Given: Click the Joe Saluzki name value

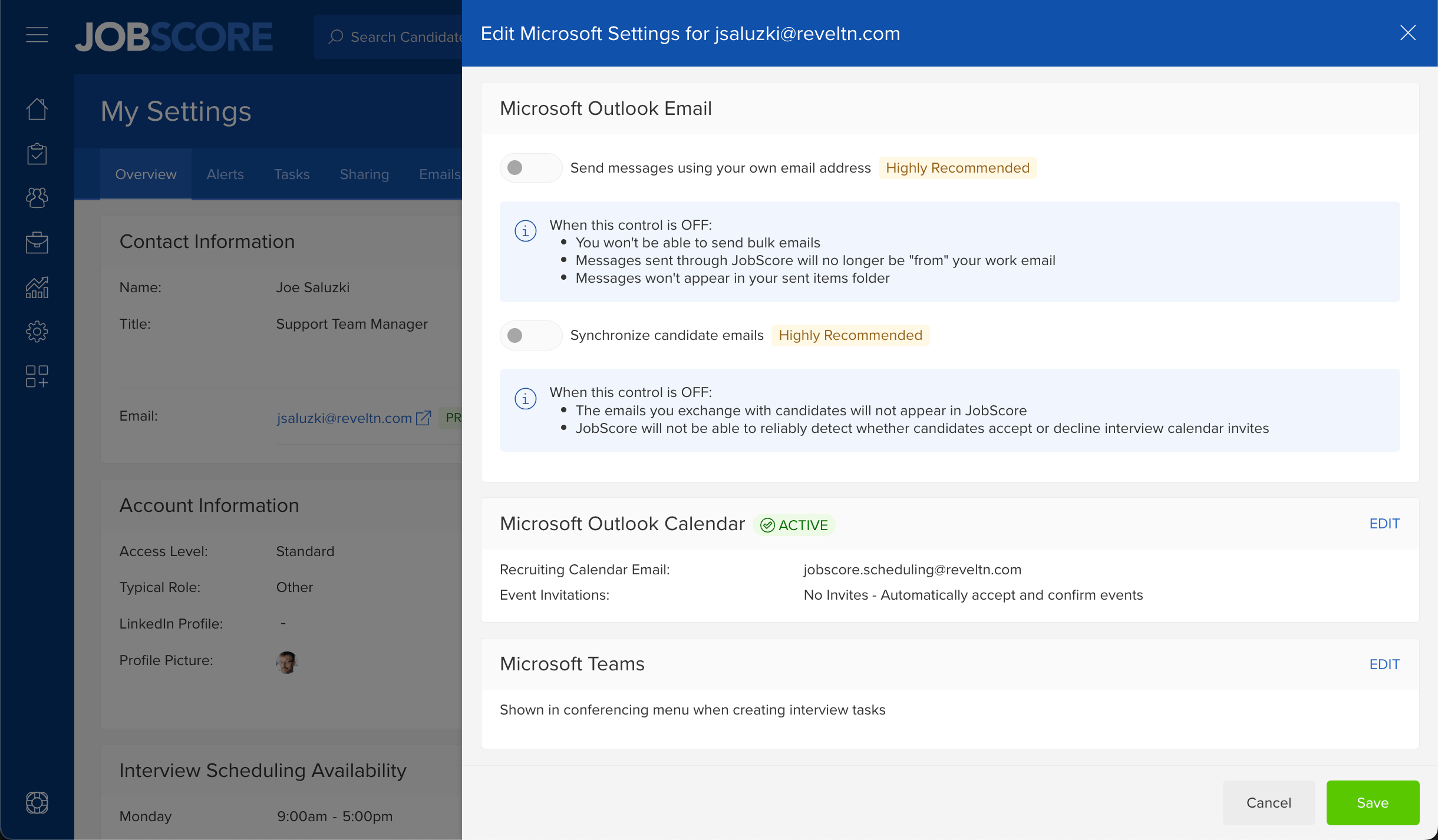Looking at the screenshot, I should coord(313,287).
